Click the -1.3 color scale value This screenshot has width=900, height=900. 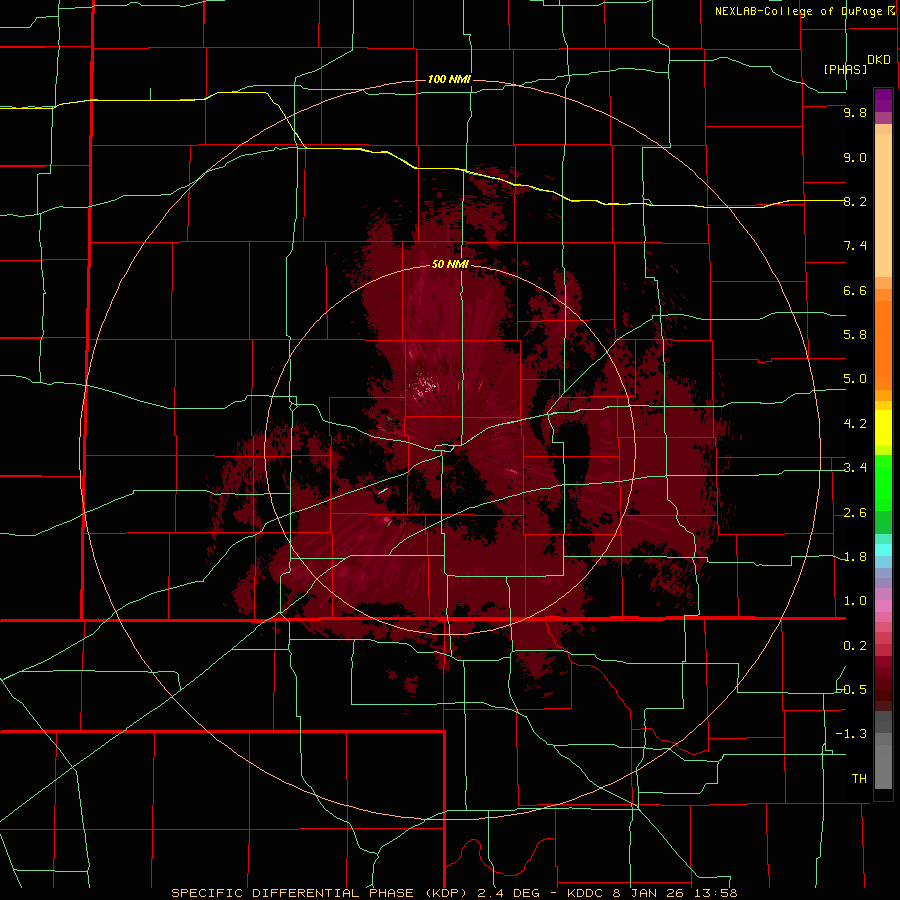[x=851, y=734]
